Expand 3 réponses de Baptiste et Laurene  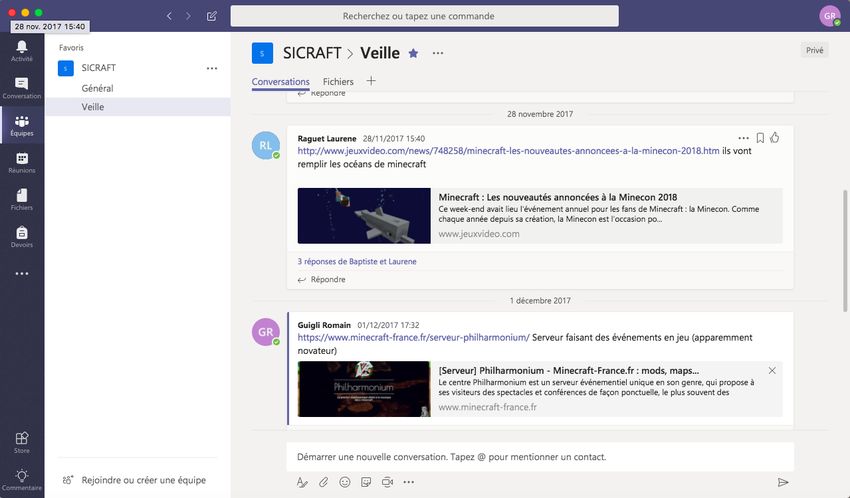(357, 261)
